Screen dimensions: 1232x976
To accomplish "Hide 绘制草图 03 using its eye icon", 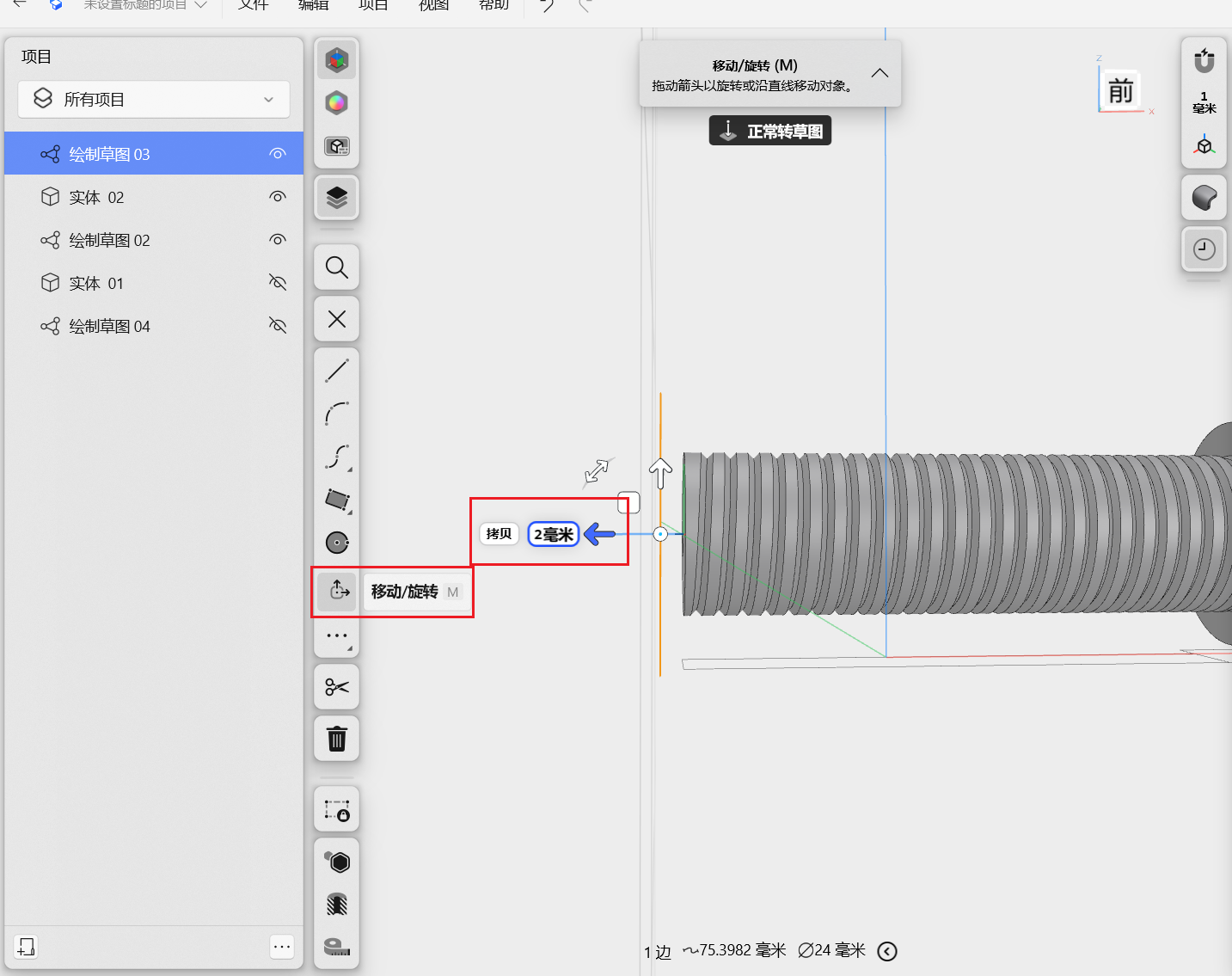I will (277, 154).
